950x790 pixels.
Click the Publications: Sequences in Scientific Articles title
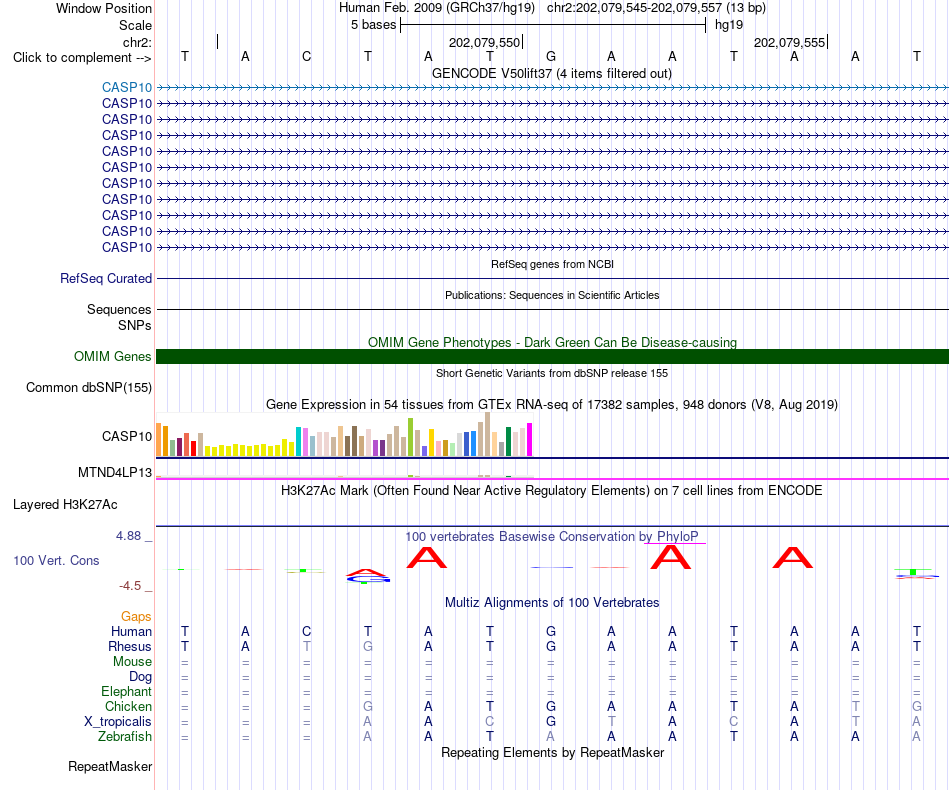click(552, 295)
